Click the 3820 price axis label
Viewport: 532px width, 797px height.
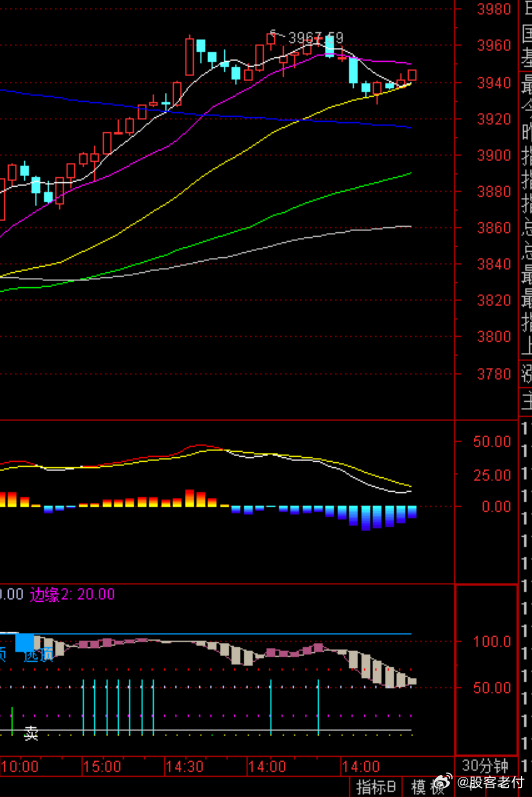(x=493, y=300)
